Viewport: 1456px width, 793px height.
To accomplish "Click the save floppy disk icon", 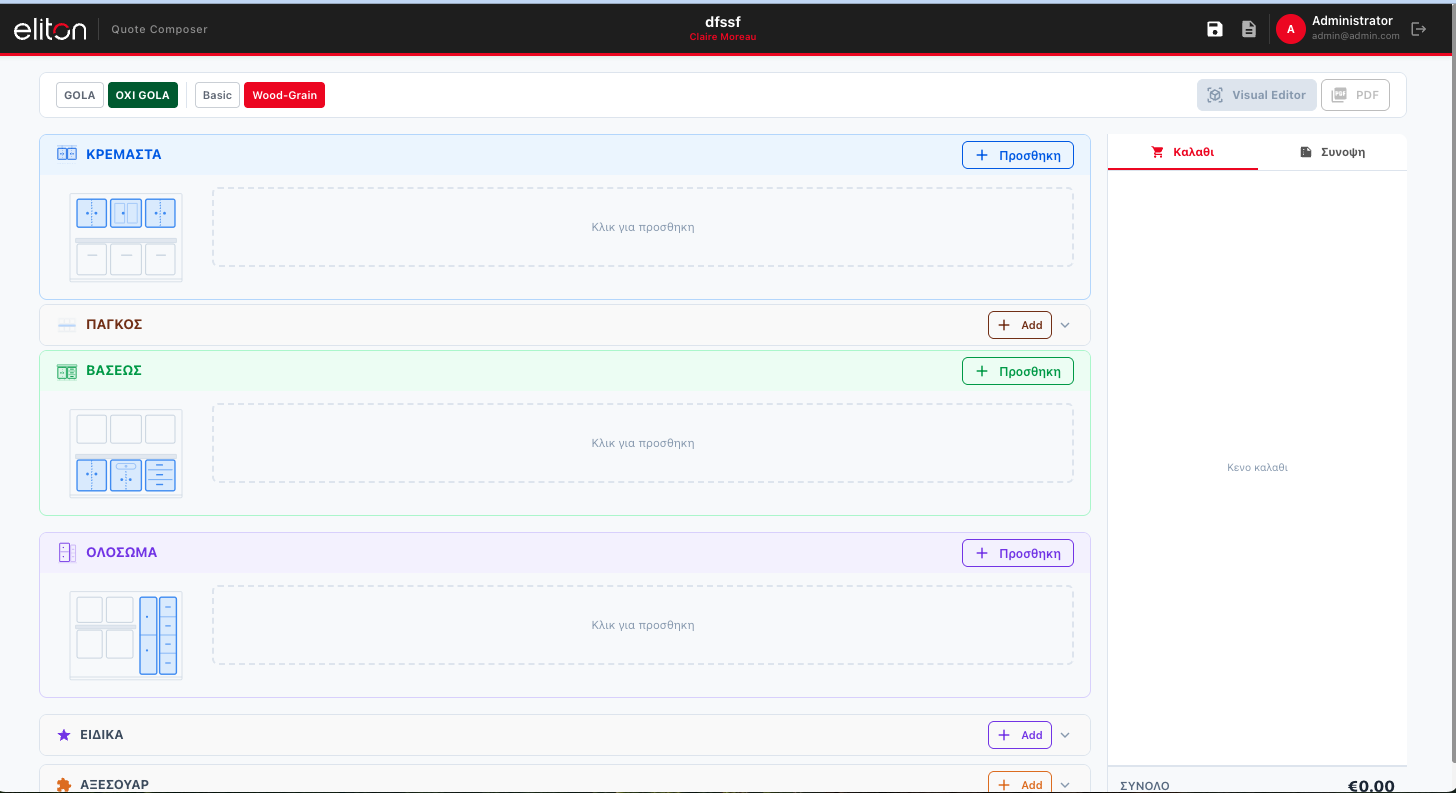I will click(1215, 29).
